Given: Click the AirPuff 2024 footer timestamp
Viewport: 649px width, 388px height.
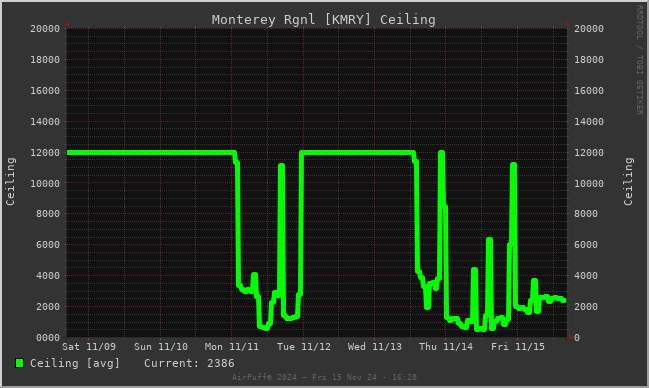Looking at the screenshot, I should (x=324, y=377).
